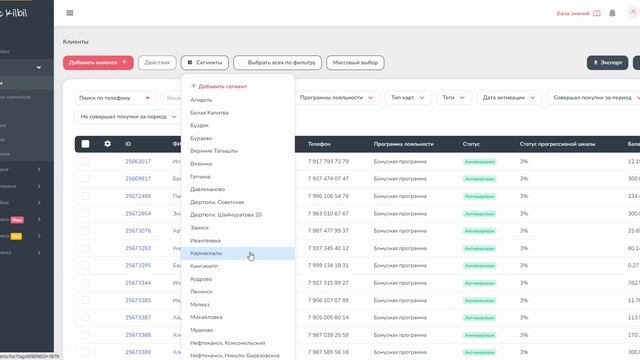Screen dimensions: 640x360
Task: Select segment Кингисепп
Action: [x=238, y=266]
